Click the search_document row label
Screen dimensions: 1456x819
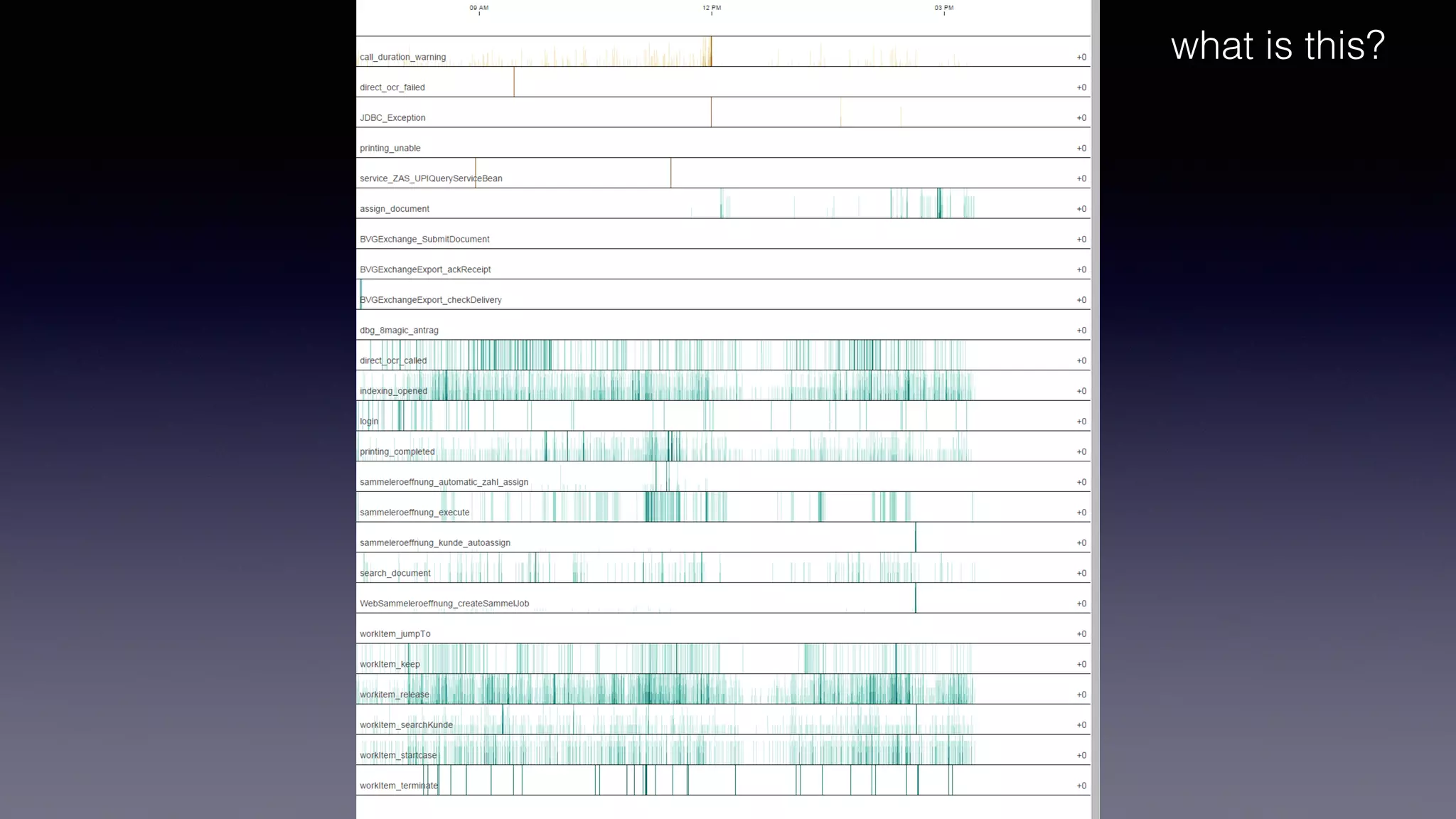click(395, 573)
